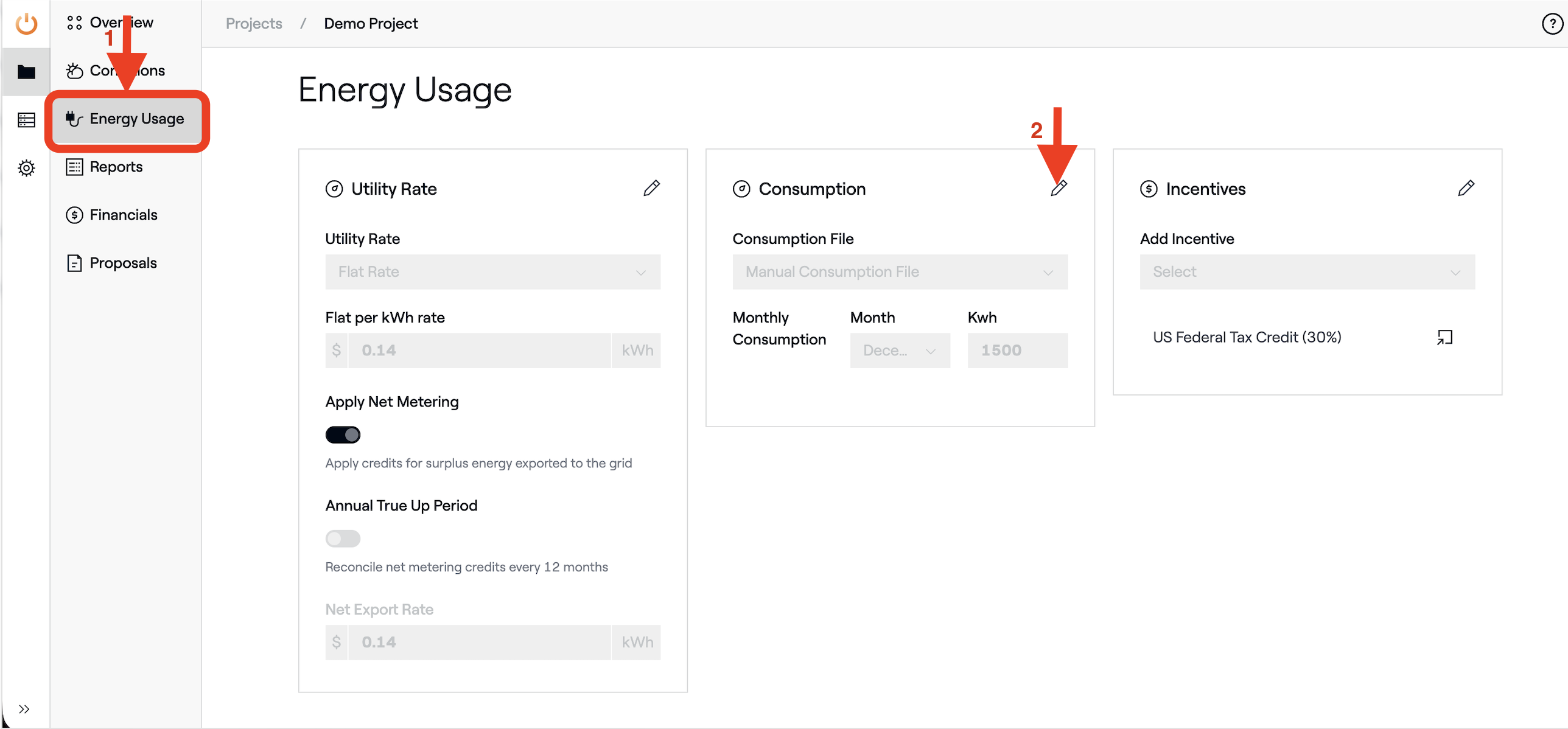Open Financials in the sidebar

(x=123, y=215)
